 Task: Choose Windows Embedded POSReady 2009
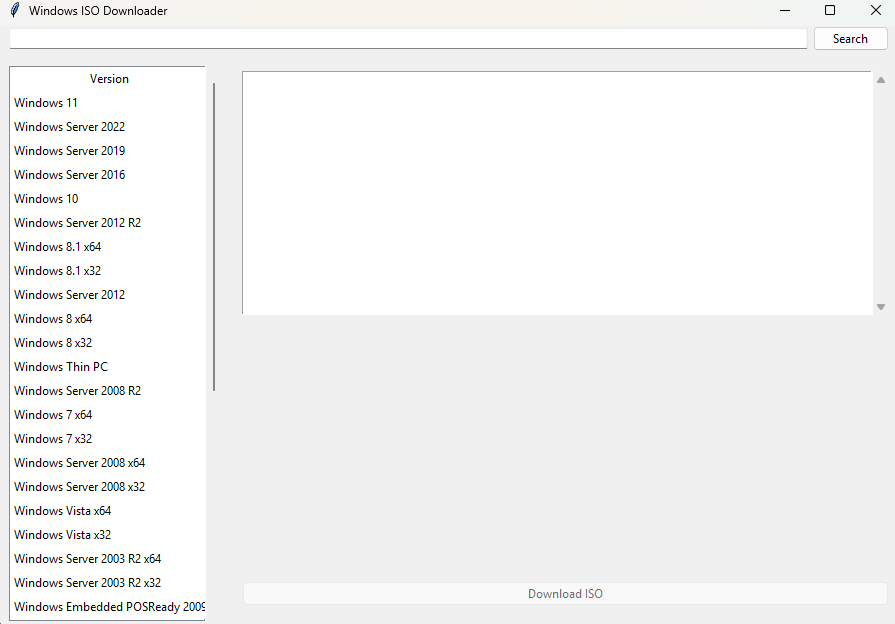pos(107,606)
